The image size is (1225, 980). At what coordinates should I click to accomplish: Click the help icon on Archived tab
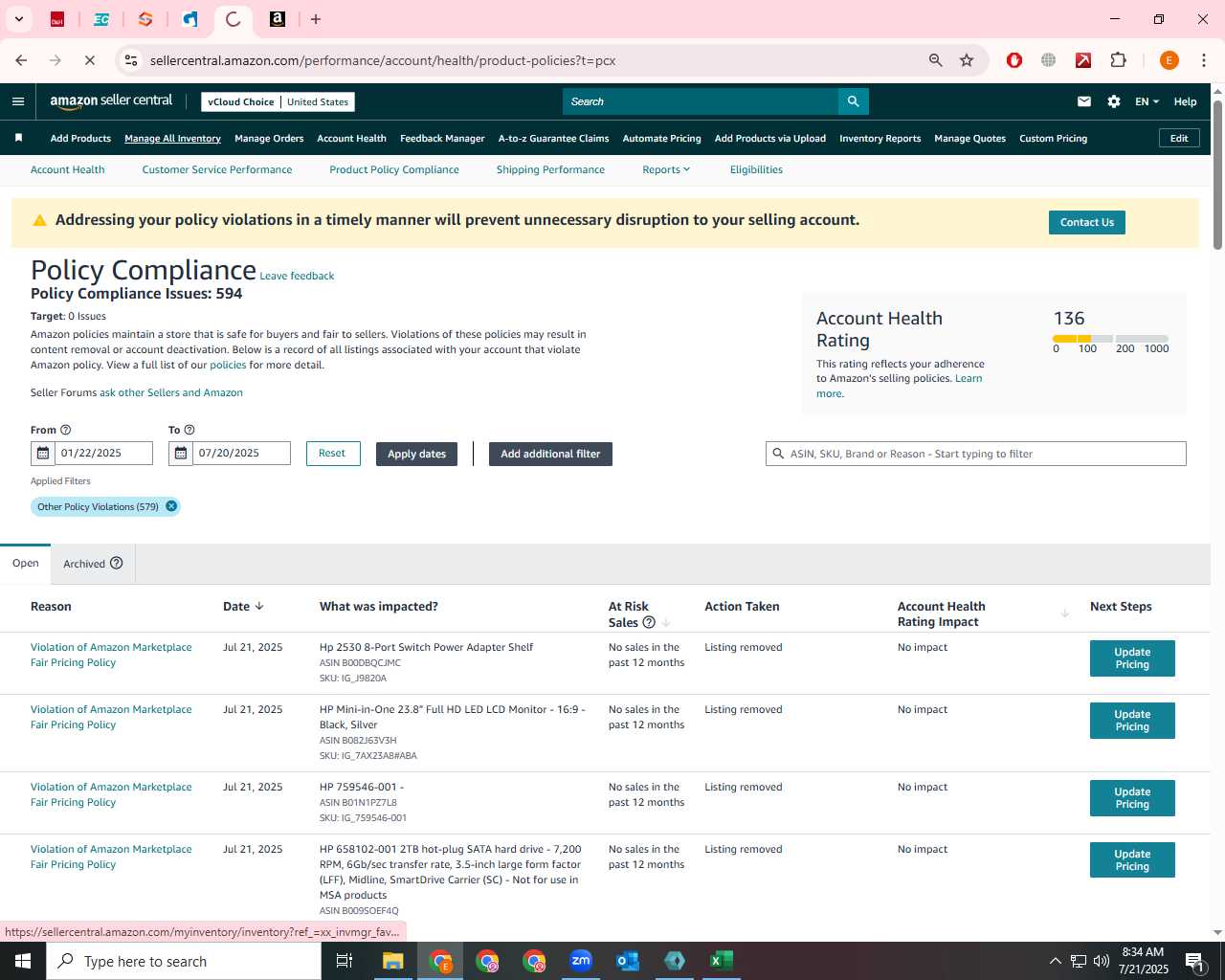point(117,563)
